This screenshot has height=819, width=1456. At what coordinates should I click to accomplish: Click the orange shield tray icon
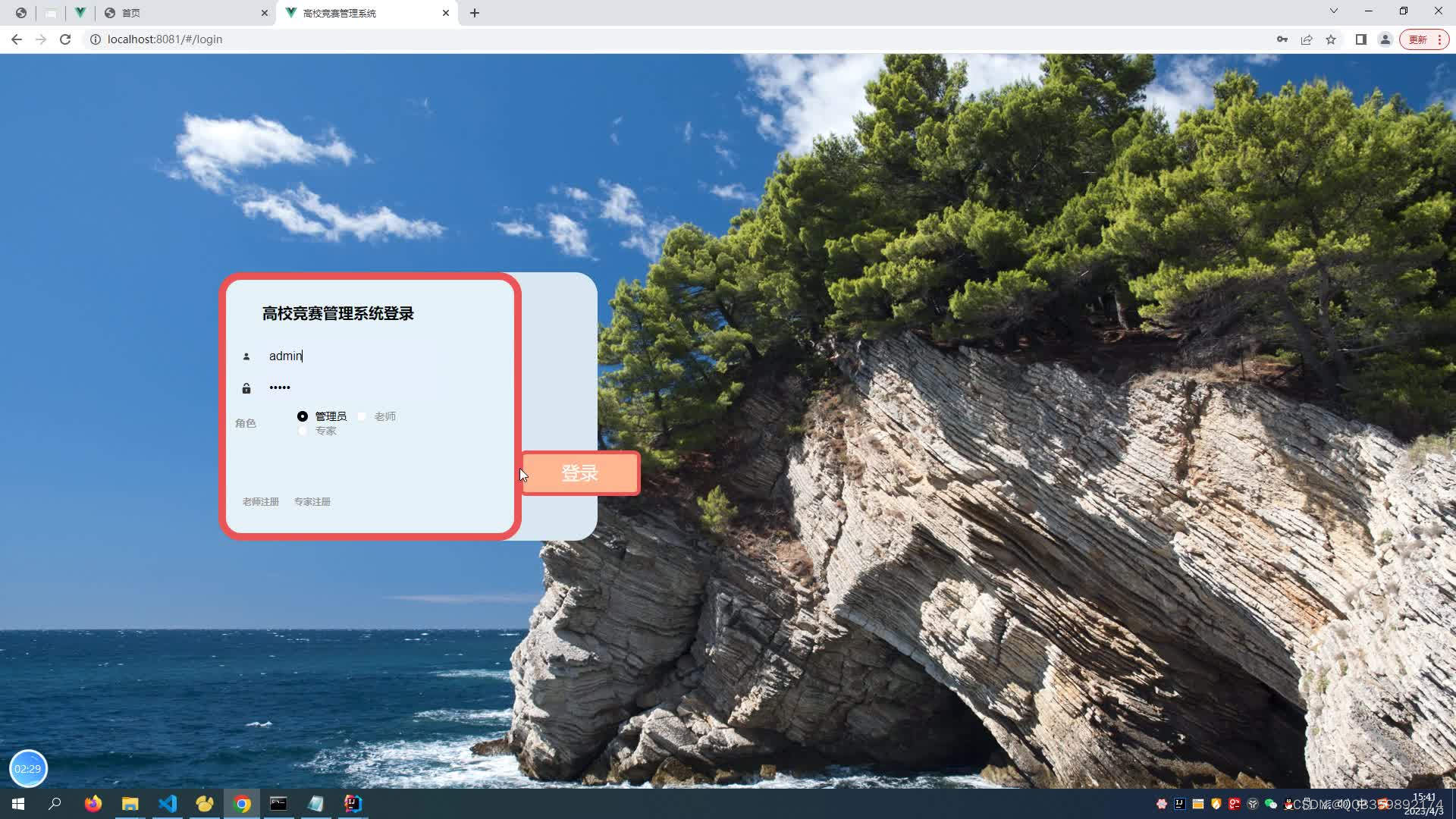(x=1216, y=804)
